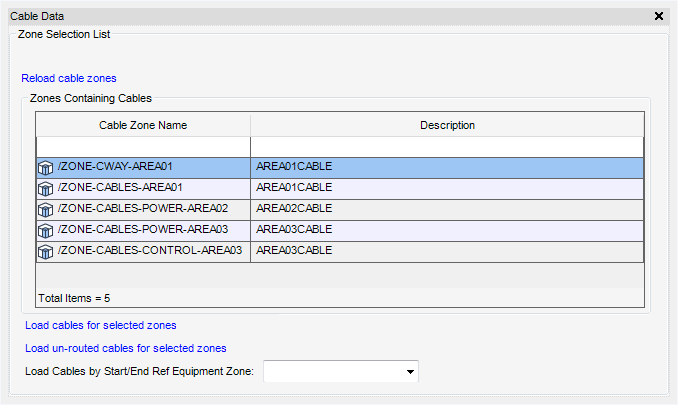Click the zone icon beside /ZONE-CABLES-AREA01
Image resolution: width=678 pixels, height=405 pixels.
click(45, 189)
